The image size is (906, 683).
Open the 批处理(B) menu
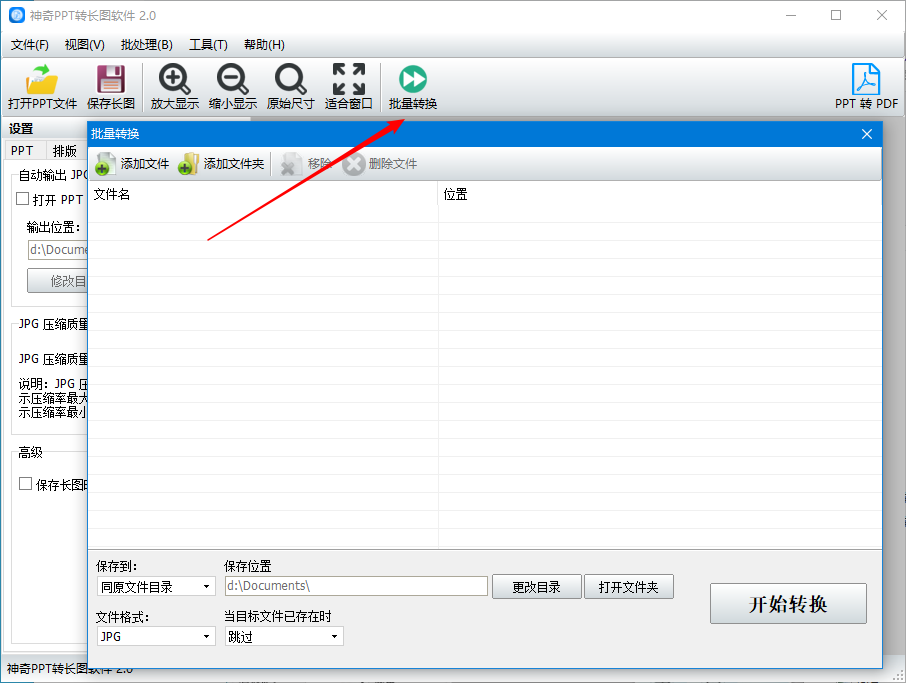[x=147, y=44]
